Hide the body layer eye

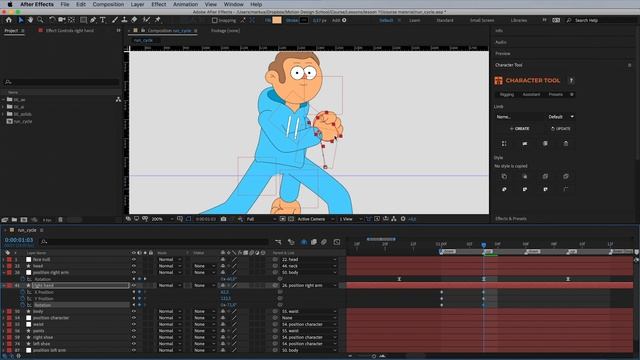tap(134, 311)
